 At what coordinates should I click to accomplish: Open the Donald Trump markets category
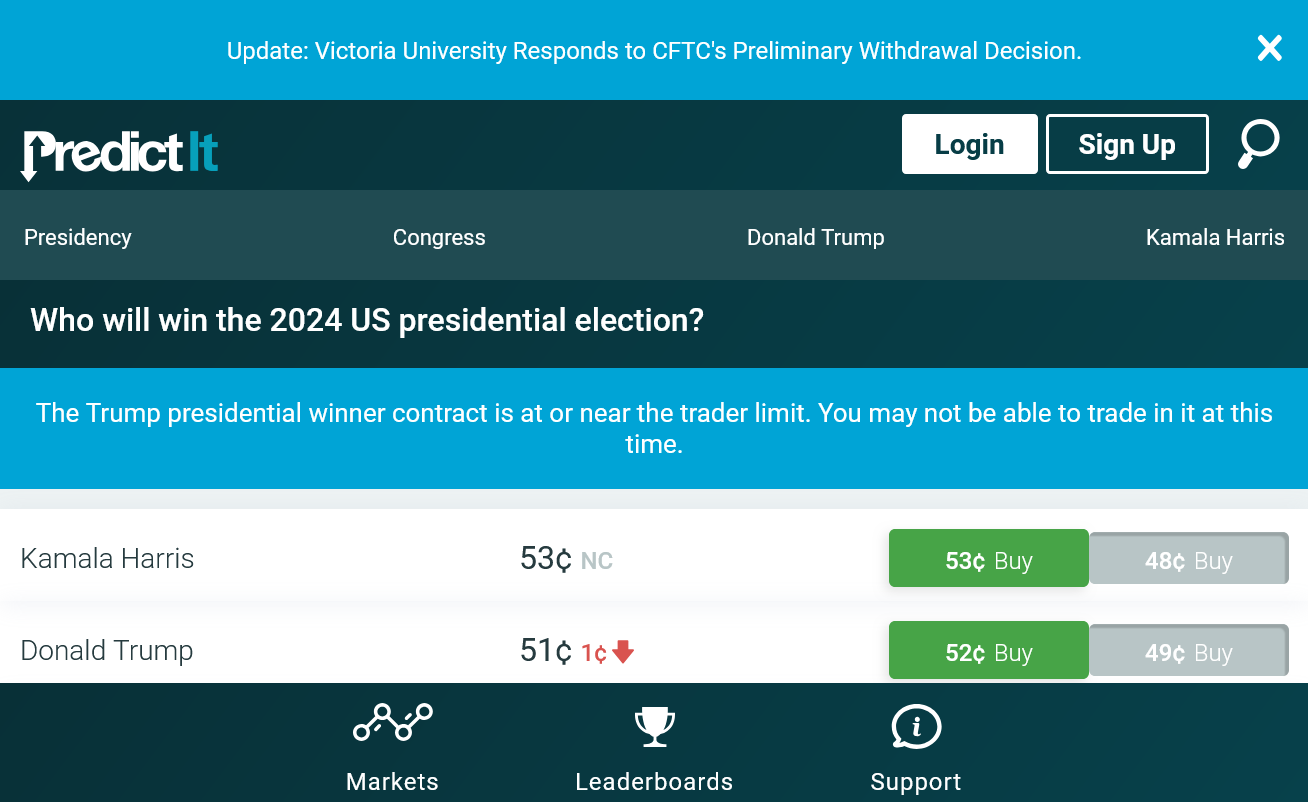pyautogui.click(x=816, y=237)
